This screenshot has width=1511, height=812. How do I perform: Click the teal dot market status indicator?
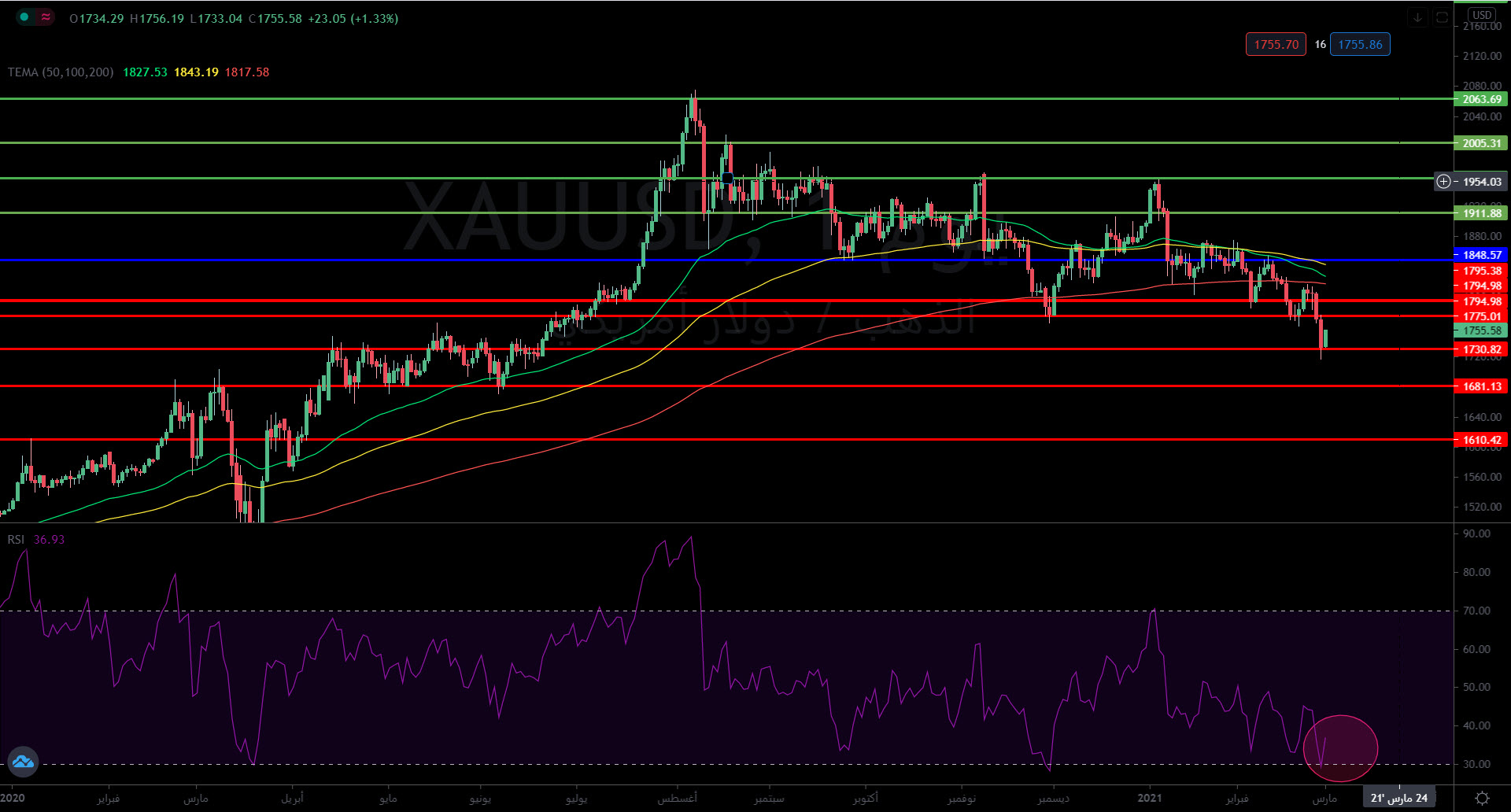[24, 17]
